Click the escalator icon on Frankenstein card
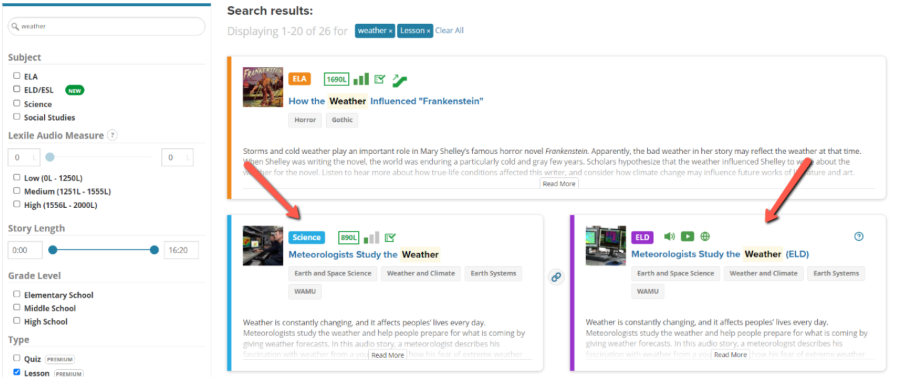913x384 pixels. 399,79
